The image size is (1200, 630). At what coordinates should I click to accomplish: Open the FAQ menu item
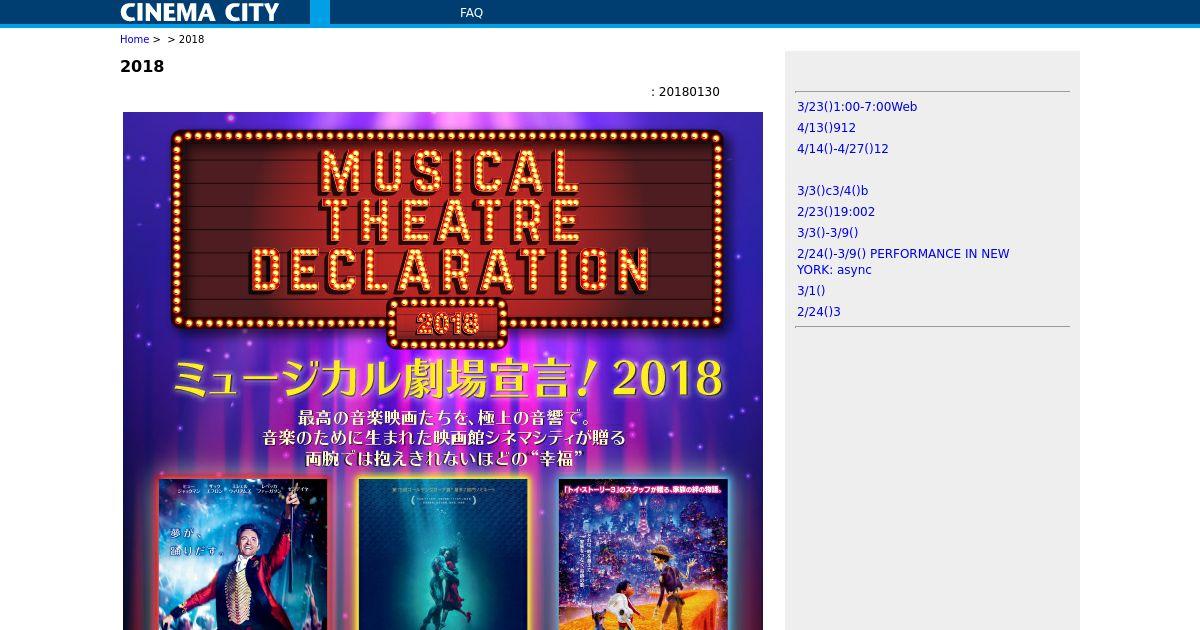pos(471,13)
